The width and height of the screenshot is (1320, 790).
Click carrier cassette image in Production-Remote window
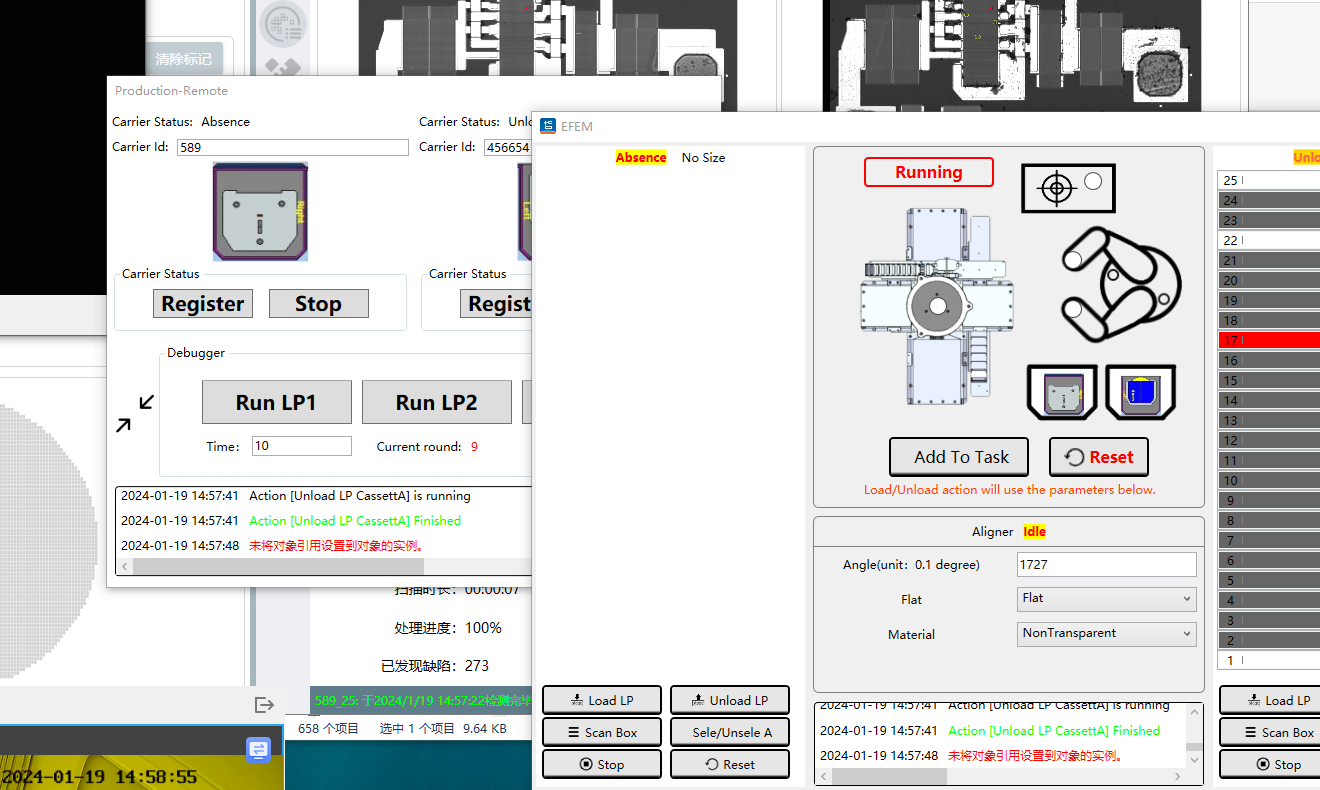pos(261,212)
